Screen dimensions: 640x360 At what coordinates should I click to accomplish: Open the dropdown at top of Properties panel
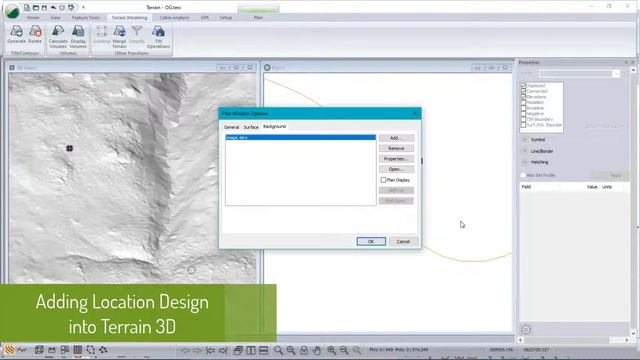coord(616,73)
